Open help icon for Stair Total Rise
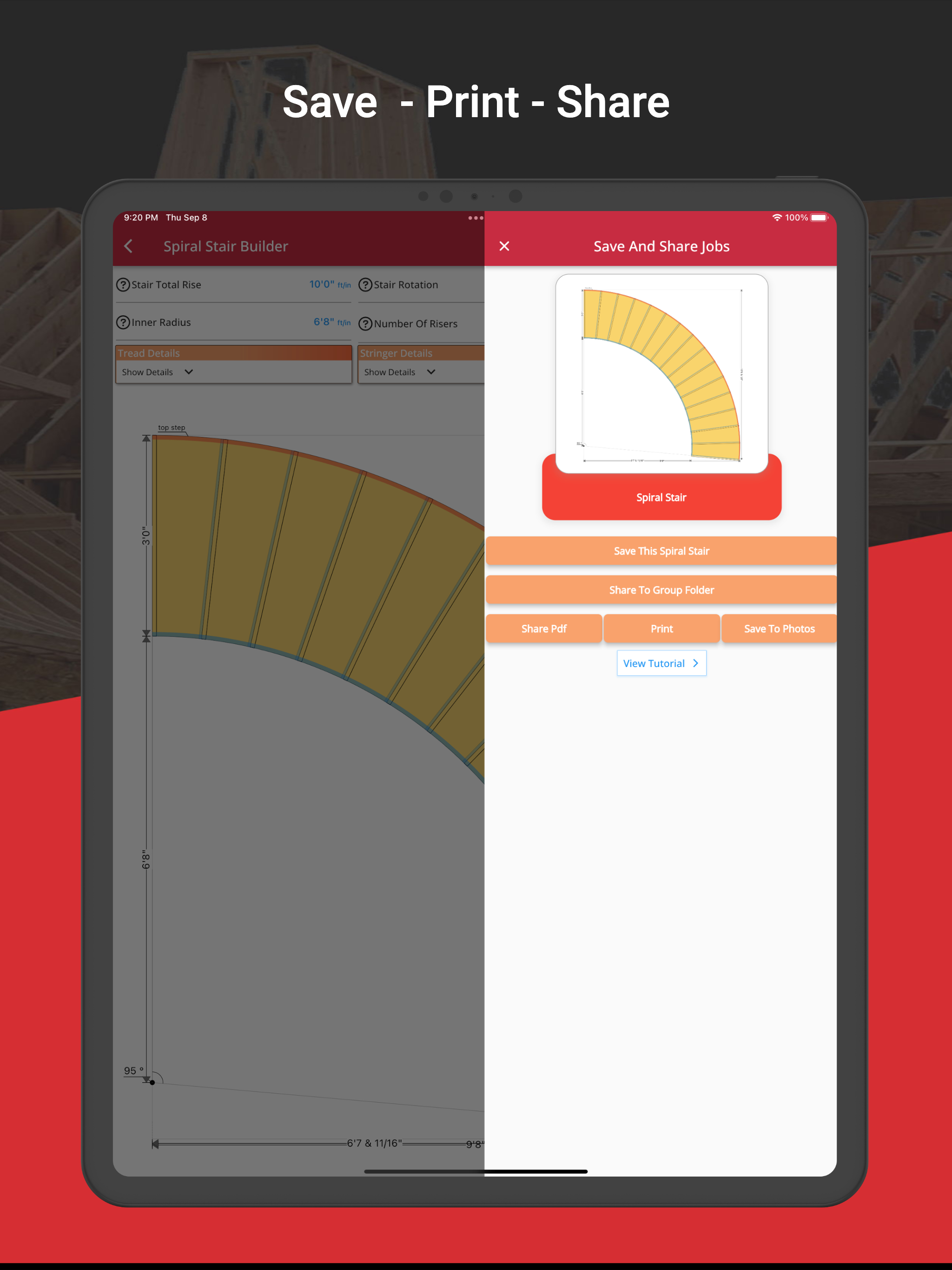 coord(123,285)
